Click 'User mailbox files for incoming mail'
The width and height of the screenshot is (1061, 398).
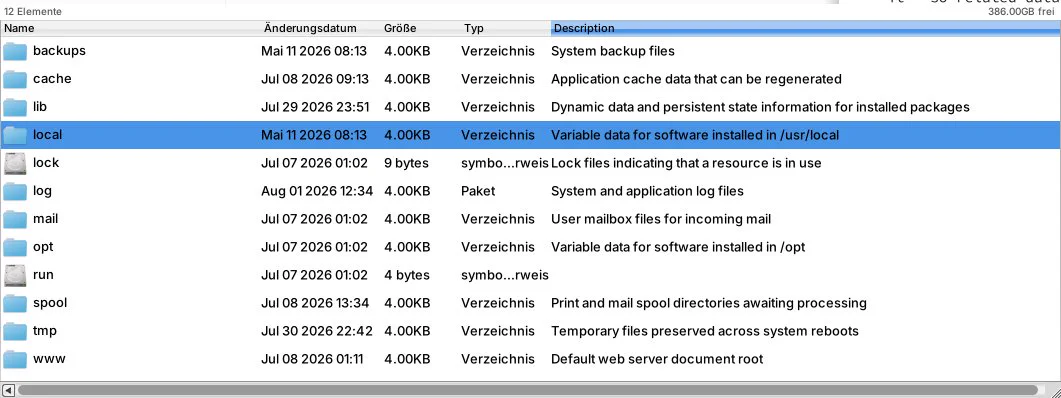661,219
